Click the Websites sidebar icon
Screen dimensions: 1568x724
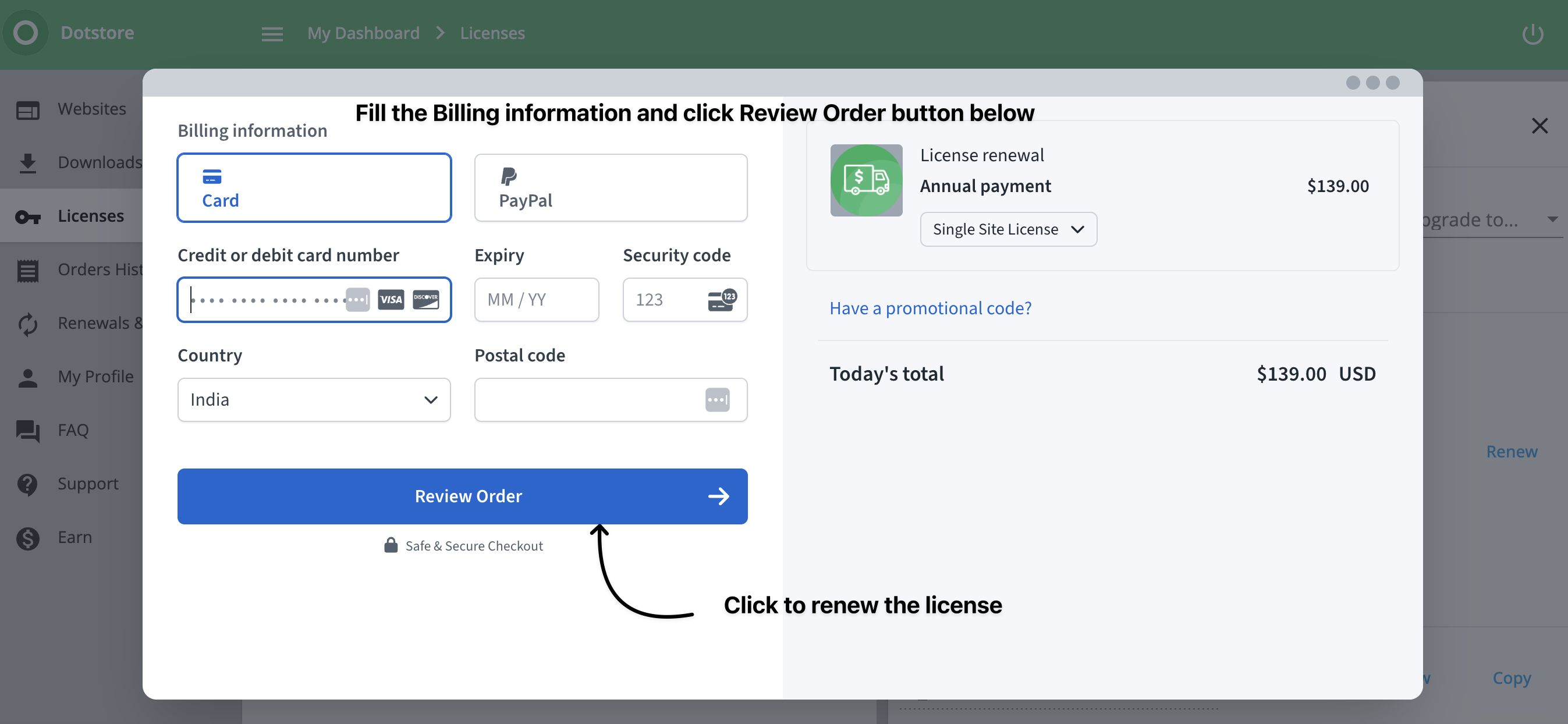tap(27, 109)
